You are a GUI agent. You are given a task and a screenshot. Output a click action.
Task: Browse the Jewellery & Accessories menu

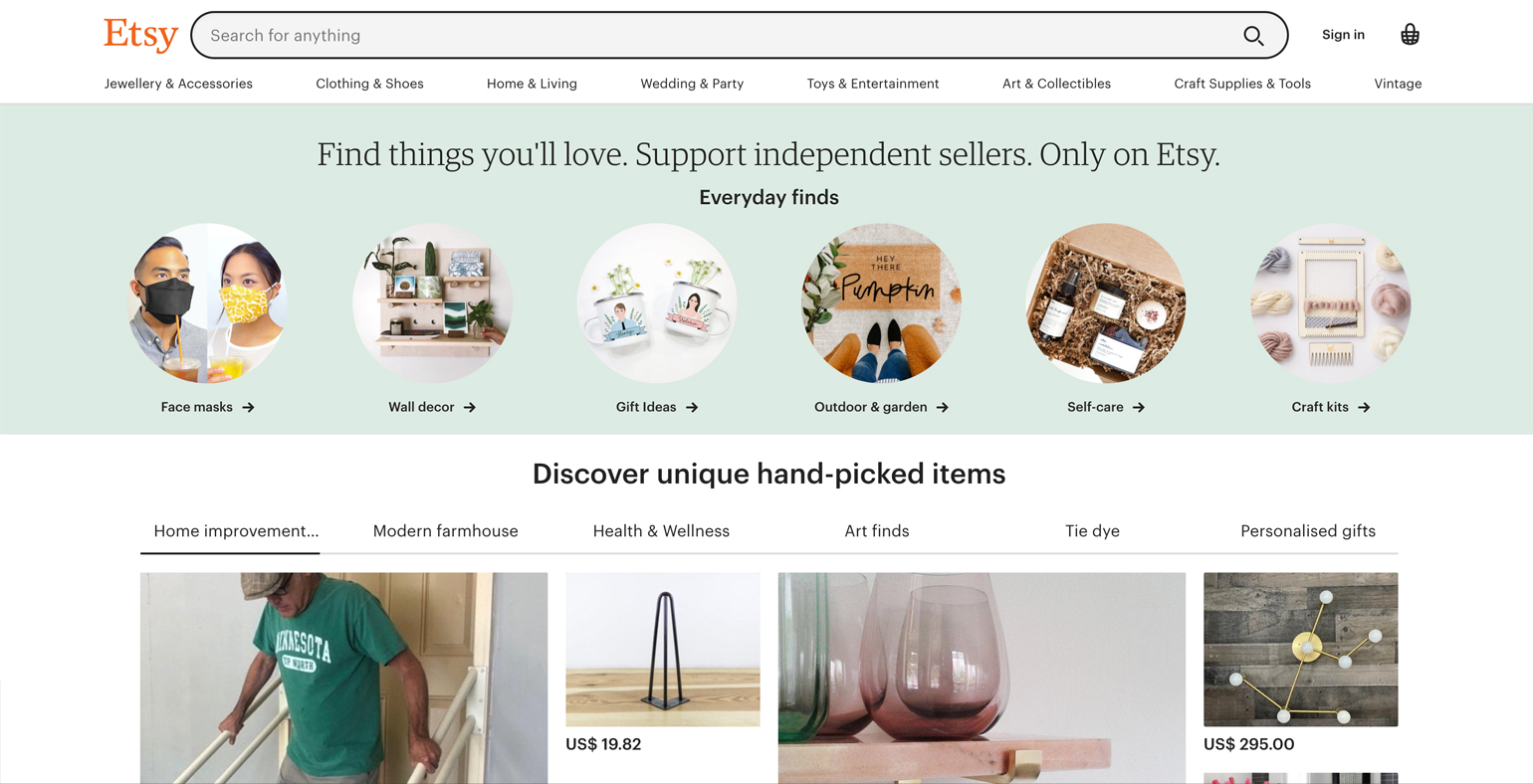tap(178, 84)
